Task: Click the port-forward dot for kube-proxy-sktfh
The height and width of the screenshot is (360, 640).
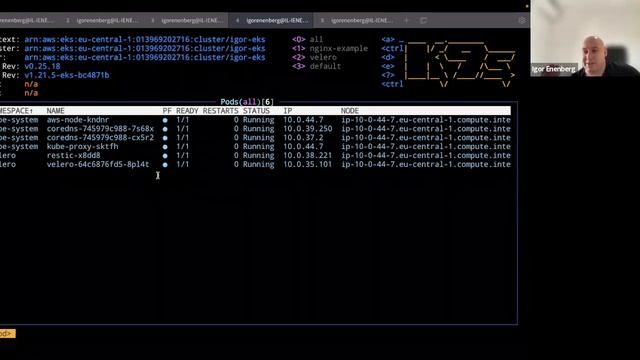Action: (x=165, y=147)
